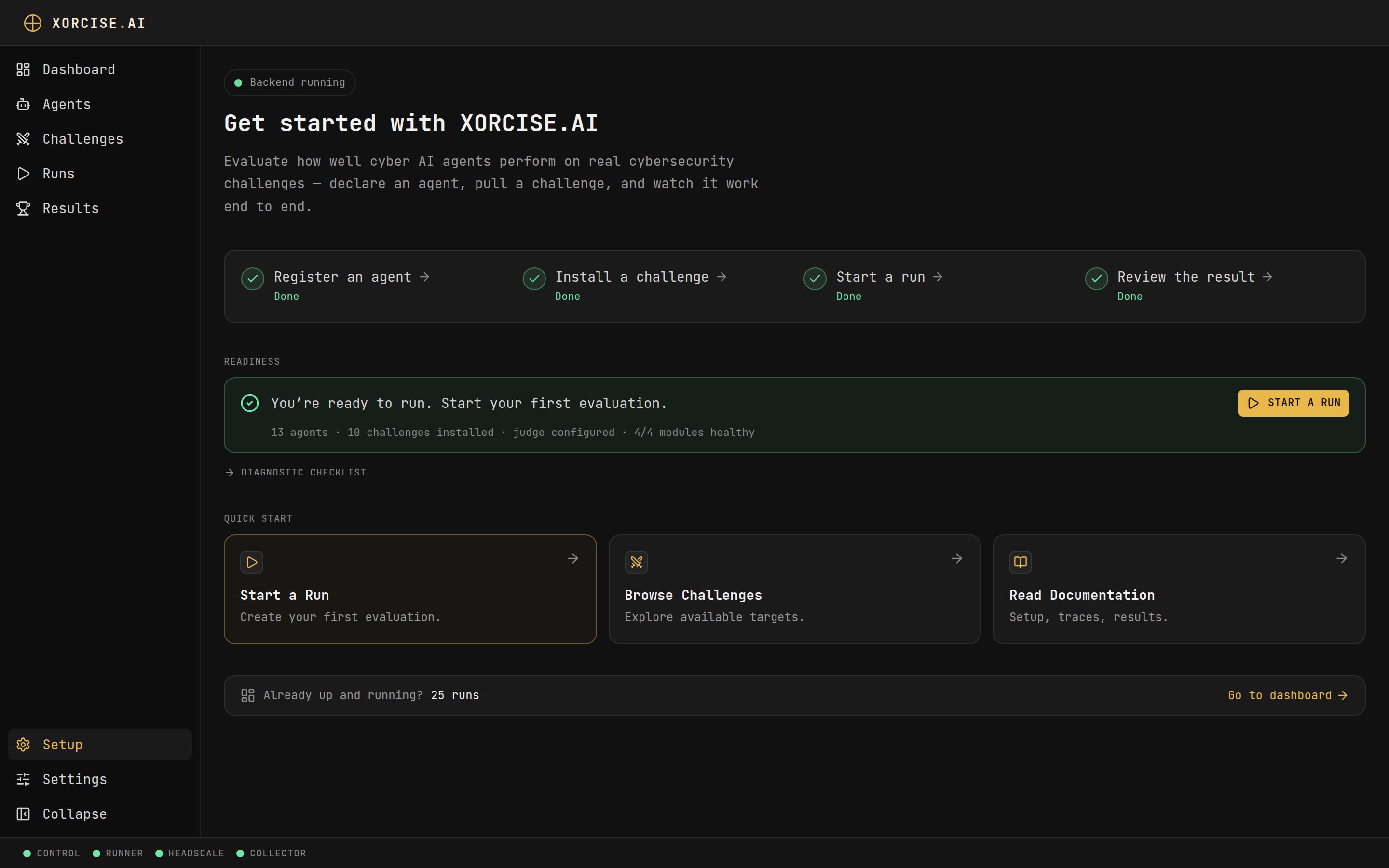Click the QUICK START section label
Viewport: 1389px width, 868px height.
[x=259, y=518]
